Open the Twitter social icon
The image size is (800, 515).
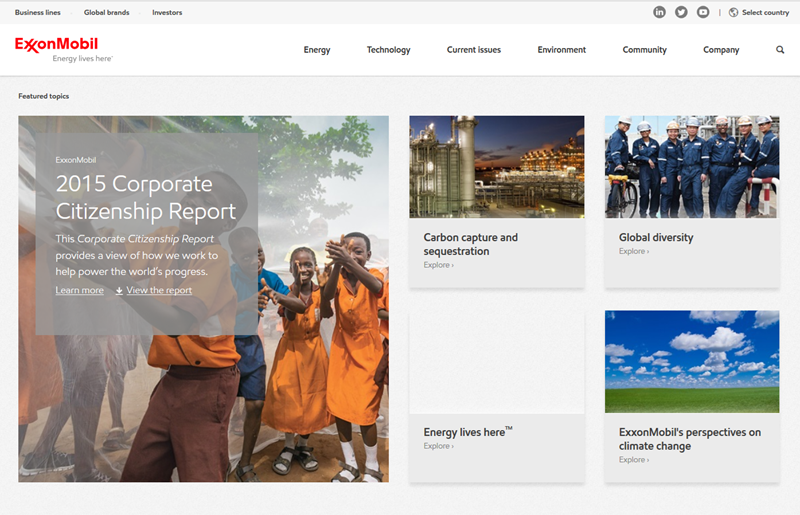coord(681,12)
